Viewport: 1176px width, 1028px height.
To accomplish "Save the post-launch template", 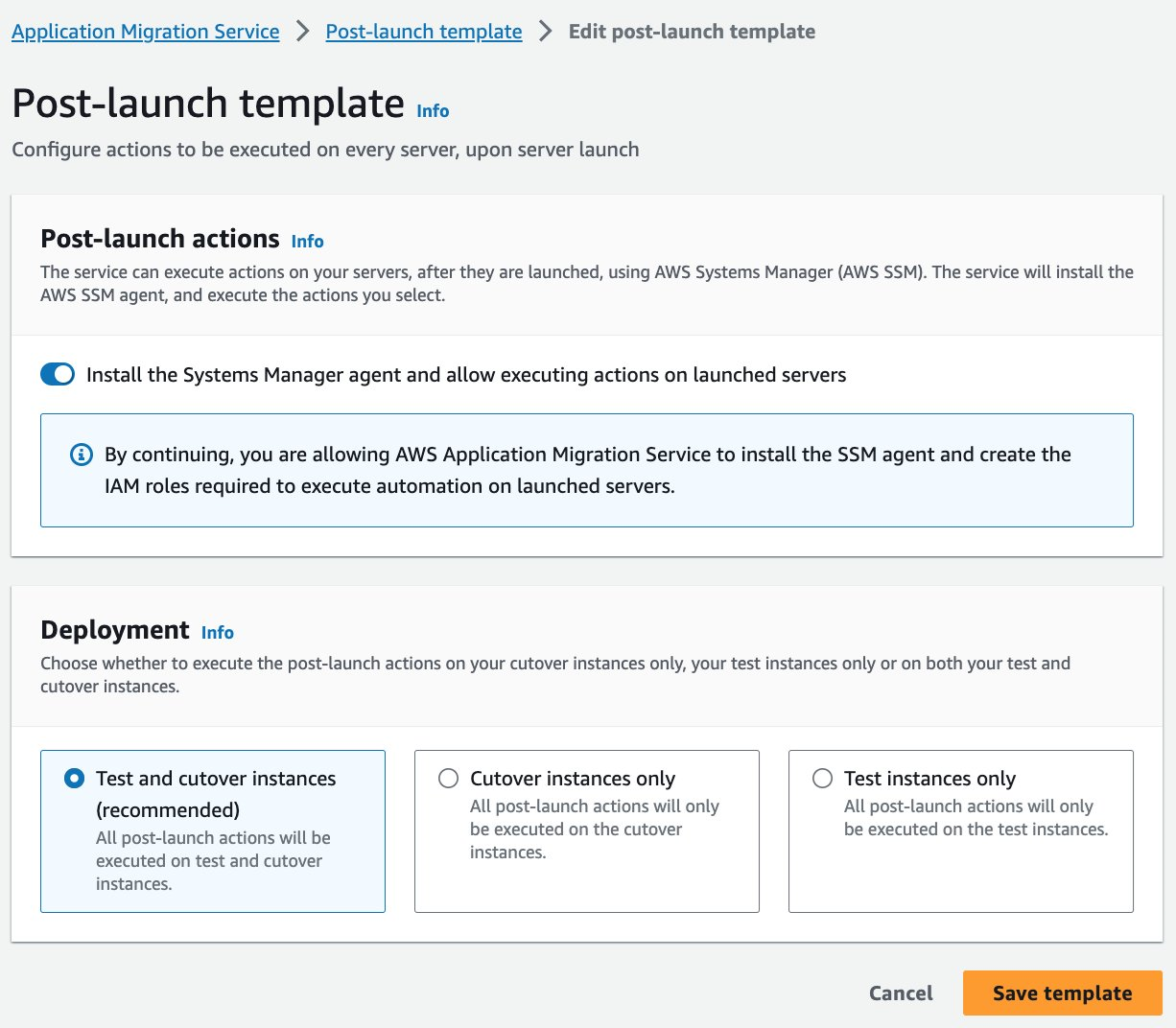I will pos(1062,993).
